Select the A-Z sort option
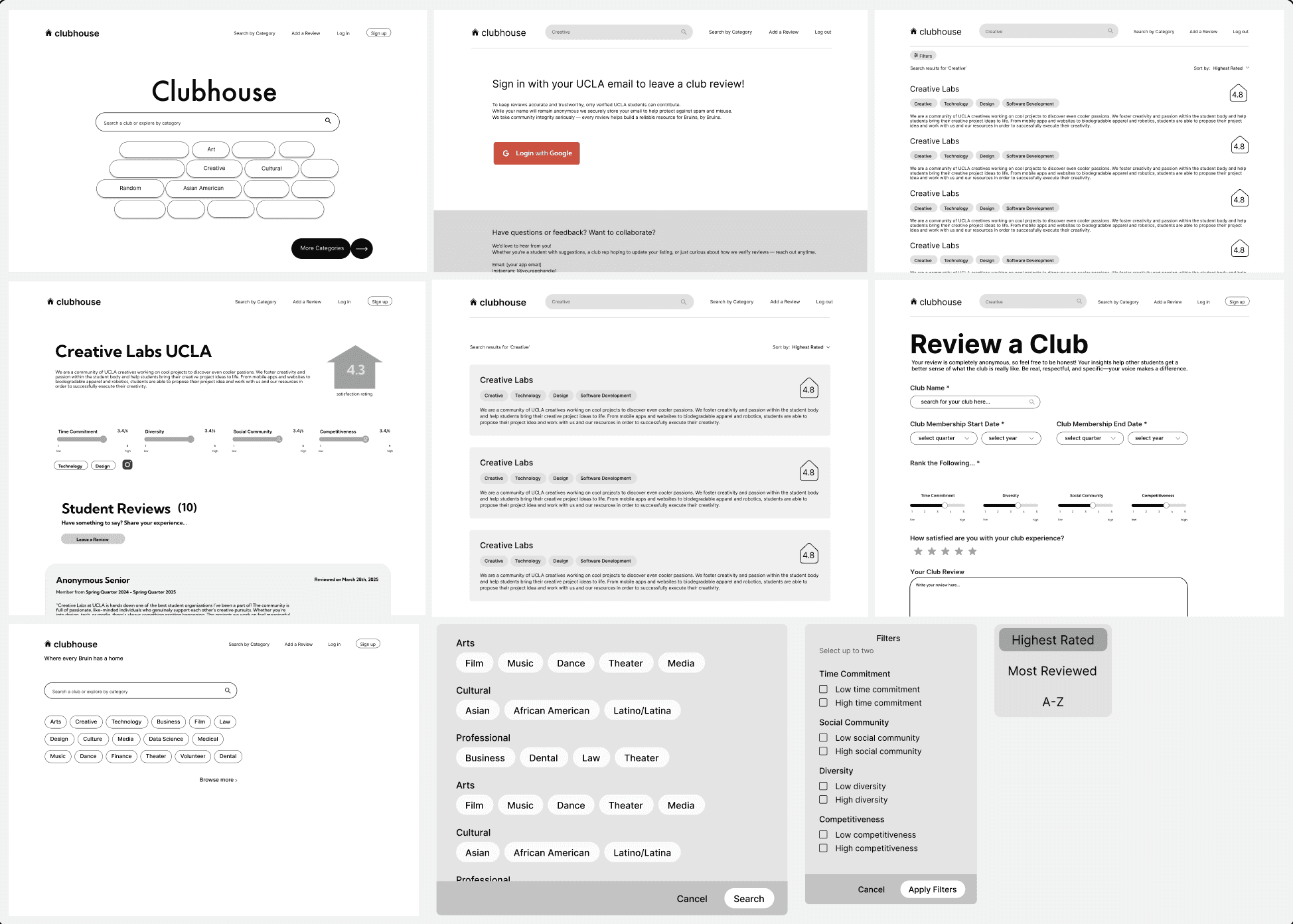The image size is (1293, 924). (1052, 702)
